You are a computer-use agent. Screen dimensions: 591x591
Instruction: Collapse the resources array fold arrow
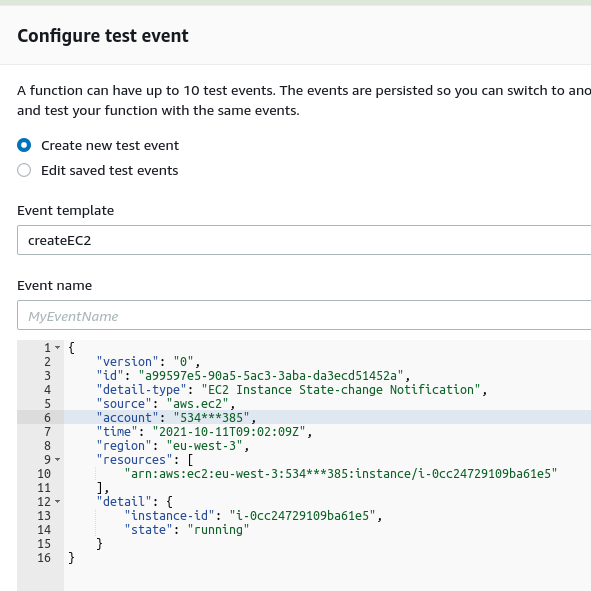pos(57,459)
